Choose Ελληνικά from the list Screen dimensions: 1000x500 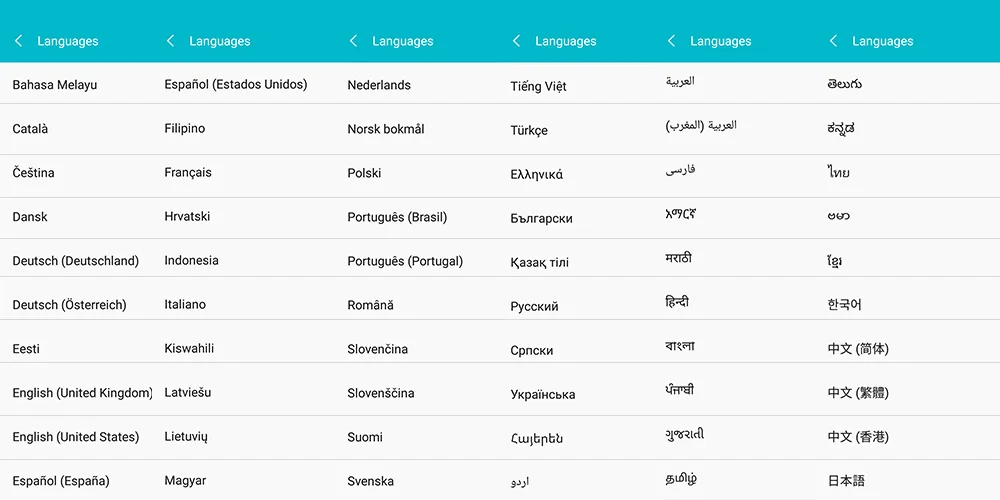[537, 175]
